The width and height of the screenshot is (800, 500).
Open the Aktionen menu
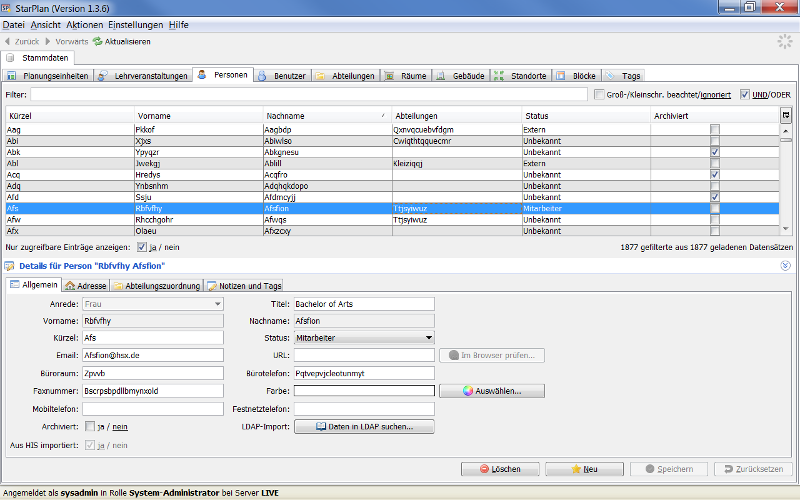coord(85,24)
